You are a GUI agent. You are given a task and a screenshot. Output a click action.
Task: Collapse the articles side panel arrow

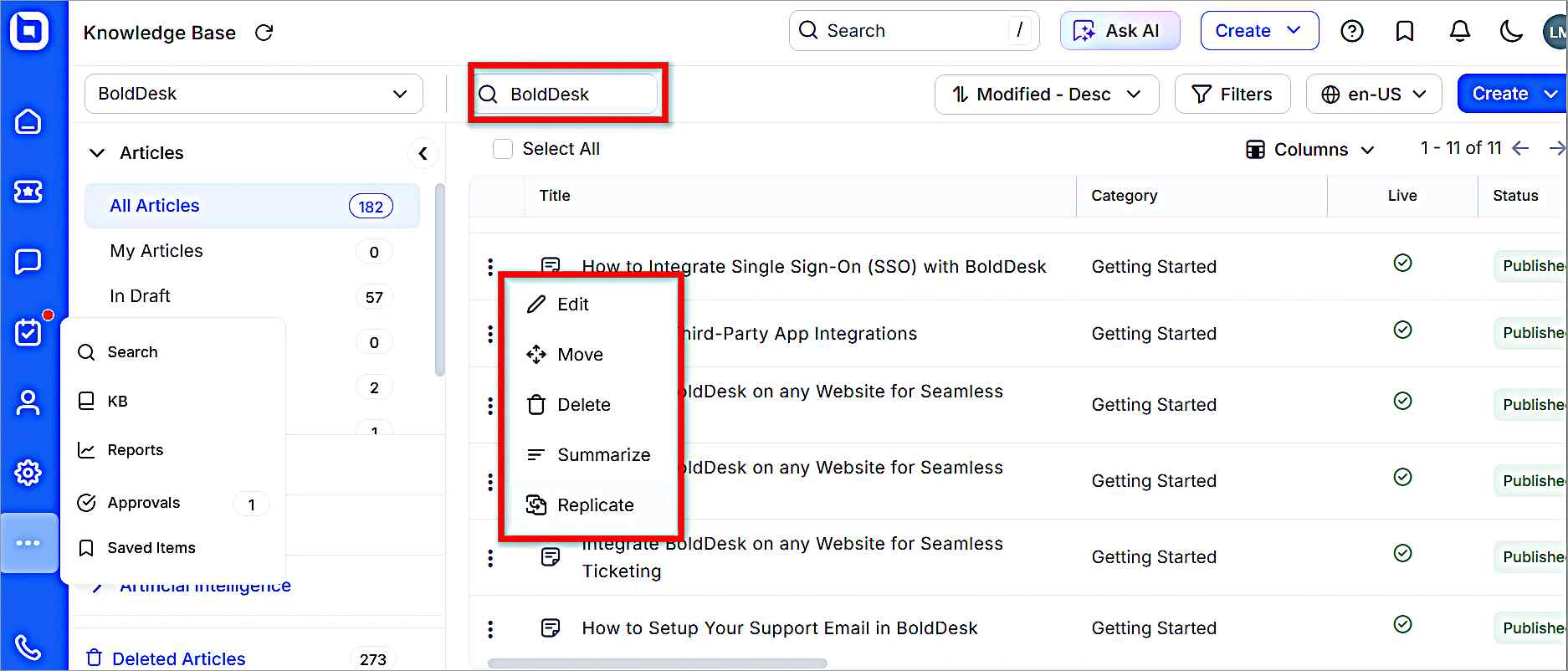click(x=423, y=153)
